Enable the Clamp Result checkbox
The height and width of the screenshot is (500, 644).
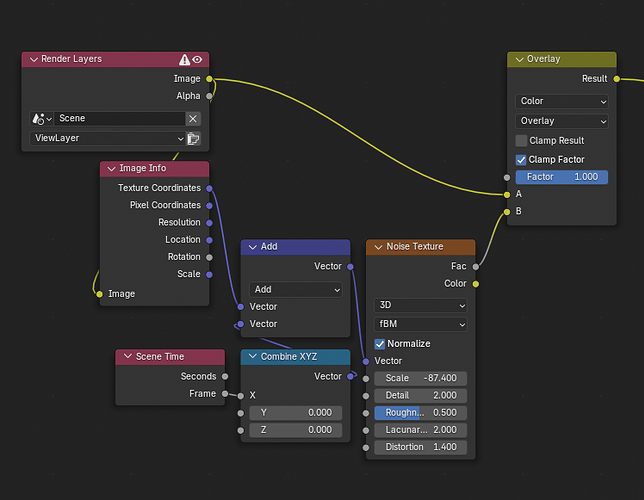[521, 141]
